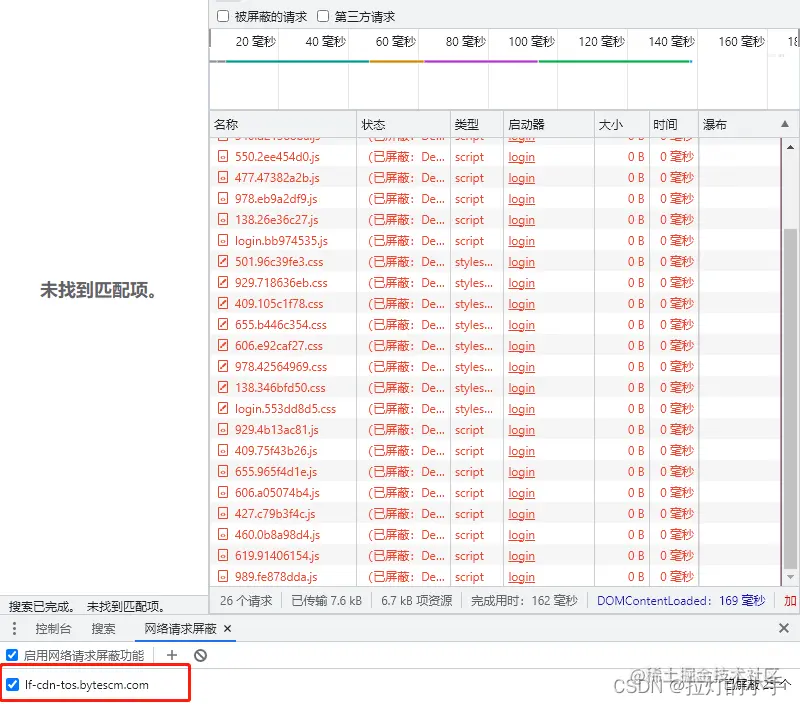Click script icon of 619.91406154.js

(223, 556)
